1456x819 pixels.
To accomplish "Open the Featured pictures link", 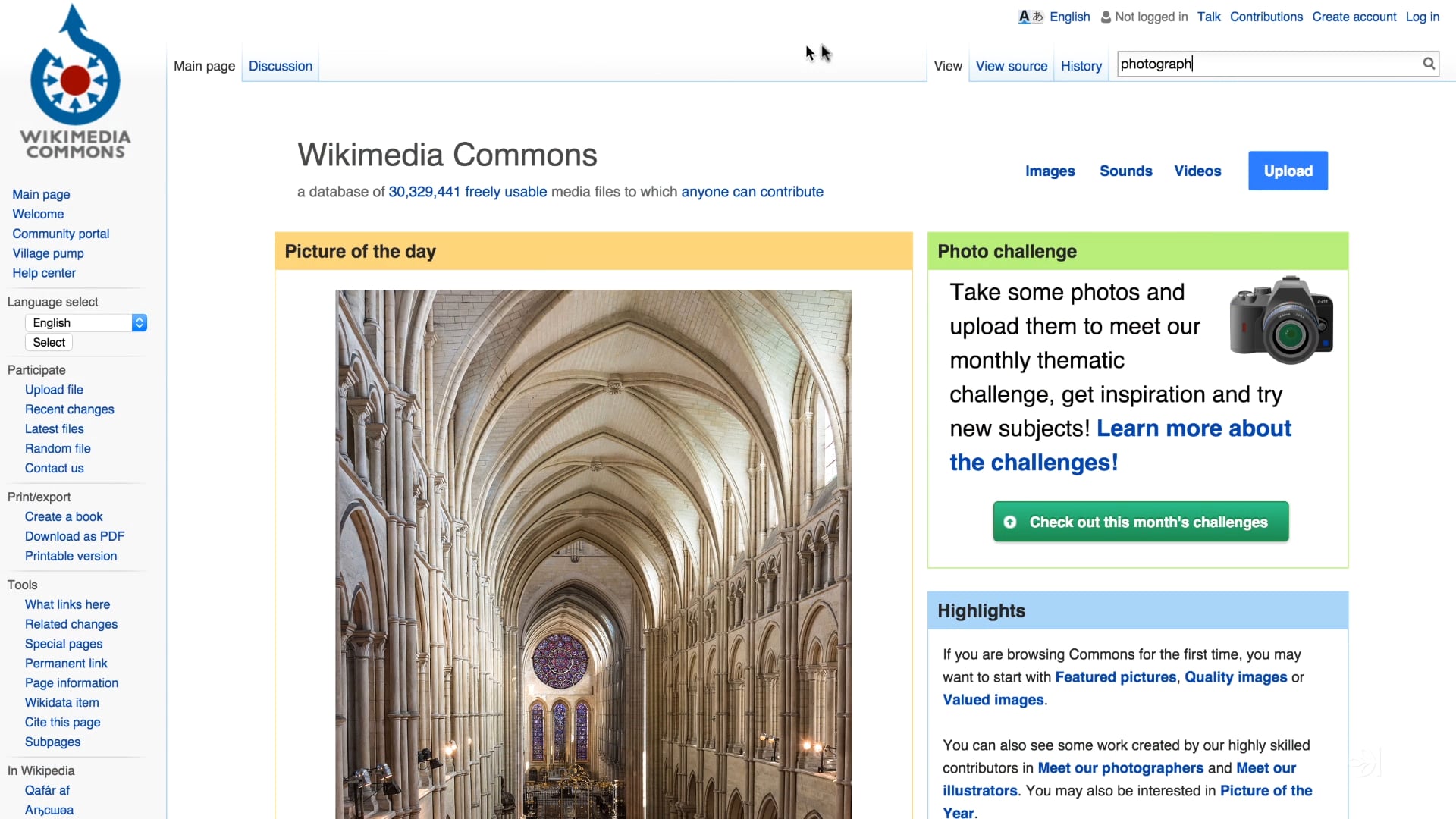I will [1115, 677].
